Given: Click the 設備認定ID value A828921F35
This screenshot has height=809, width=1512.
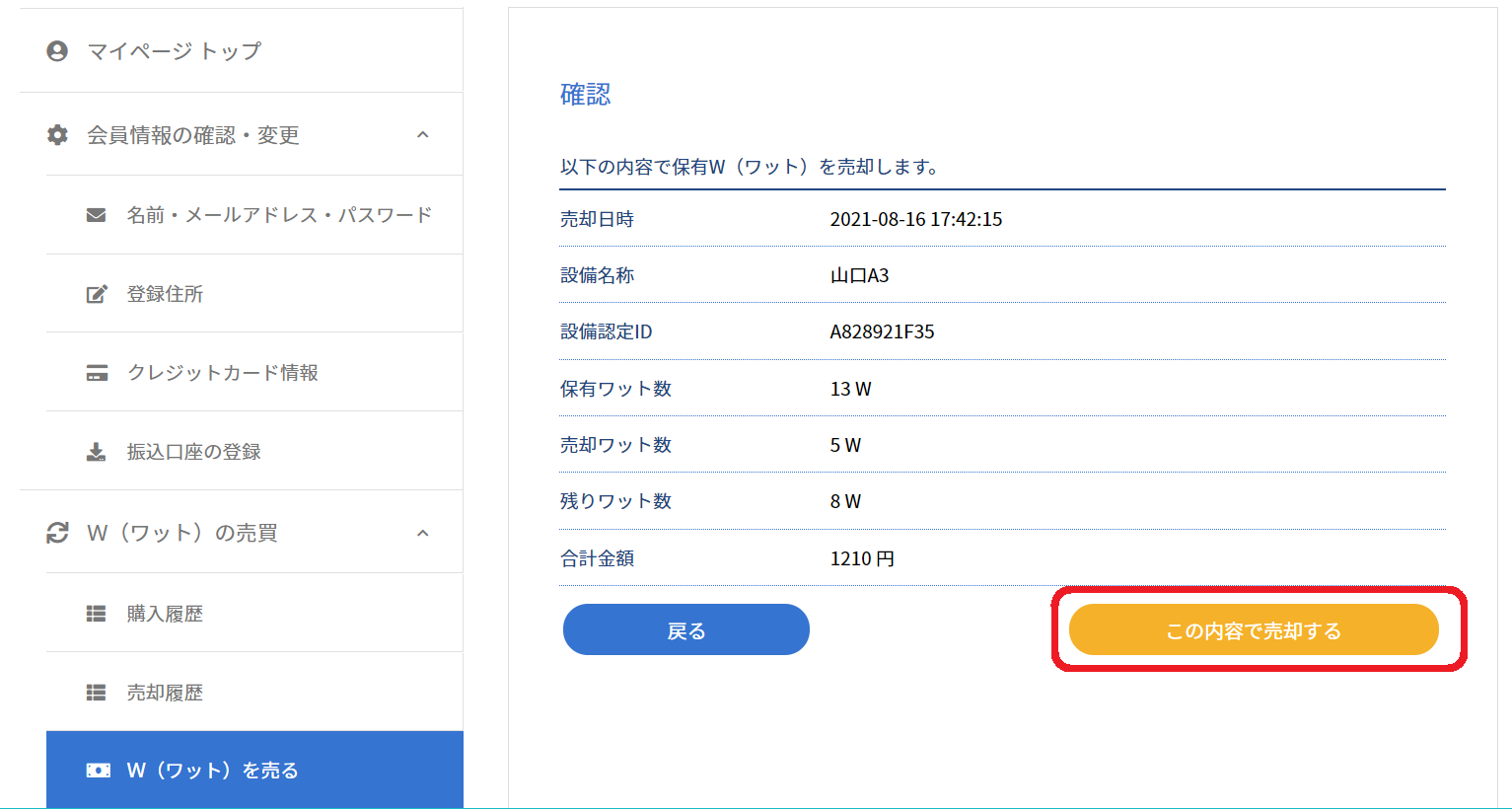Looking at the screenshot, I should [882, 331].
